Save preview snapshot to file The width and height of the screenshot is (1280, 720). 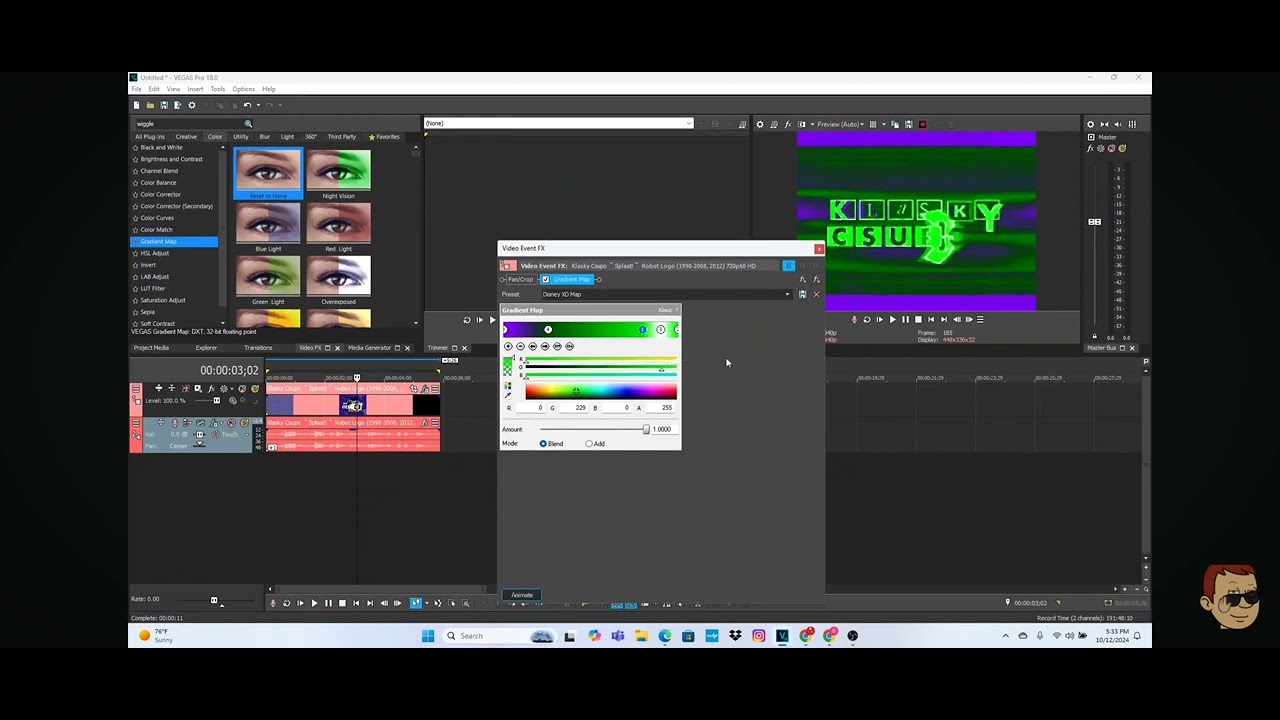pos(909,124)
